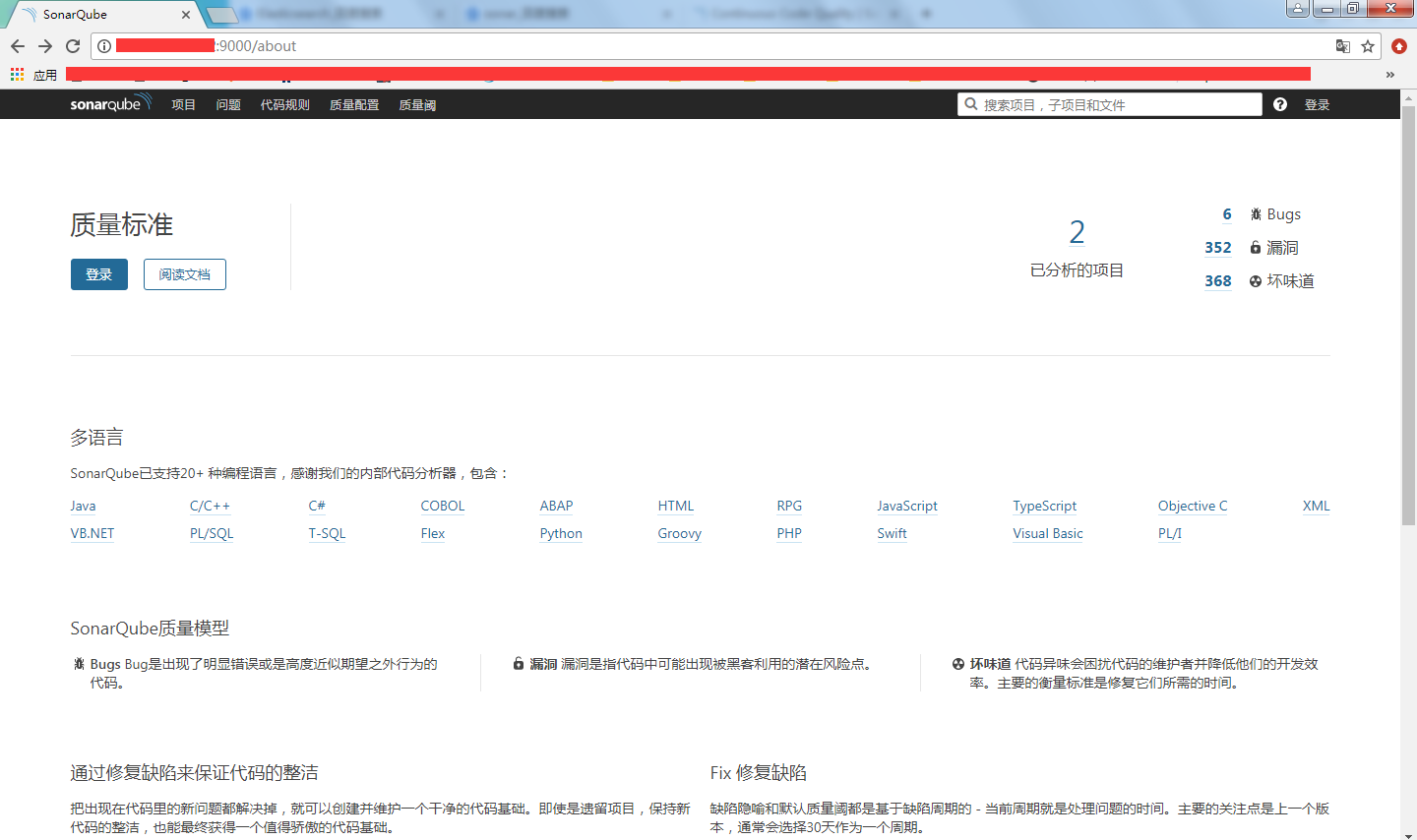Image resolution: width=1417 pixels, height=840 pixels.
Task: Click the 质量标准 page title
Action: coord(122,225)
